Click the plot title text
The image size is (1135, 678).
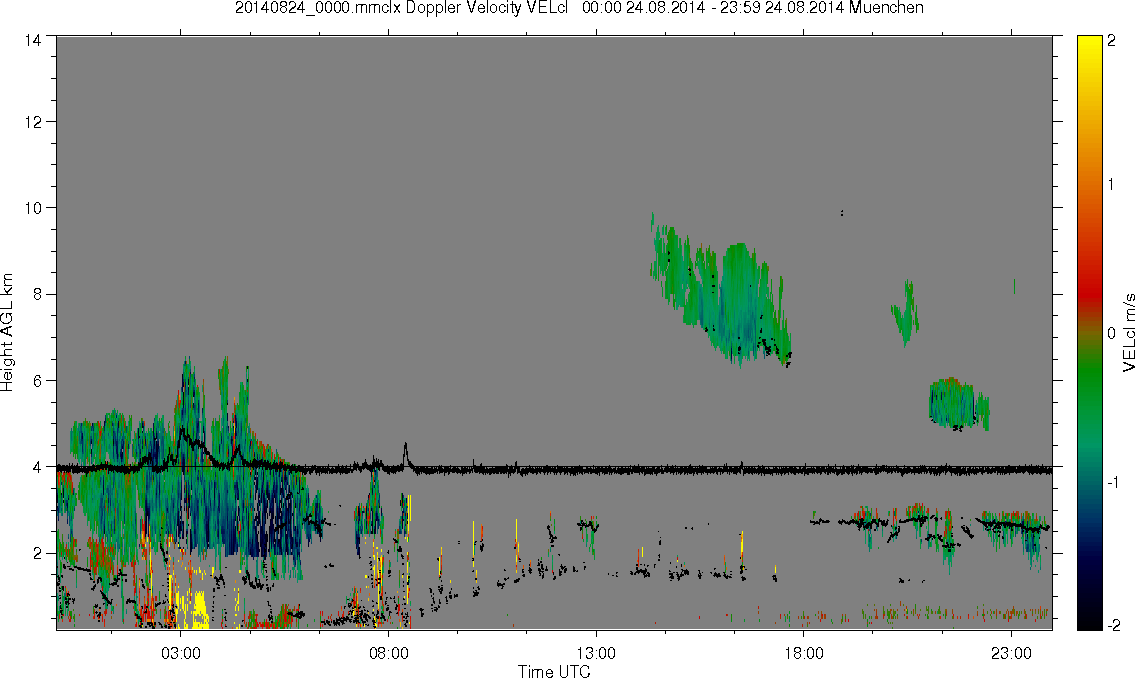point(579,8)
